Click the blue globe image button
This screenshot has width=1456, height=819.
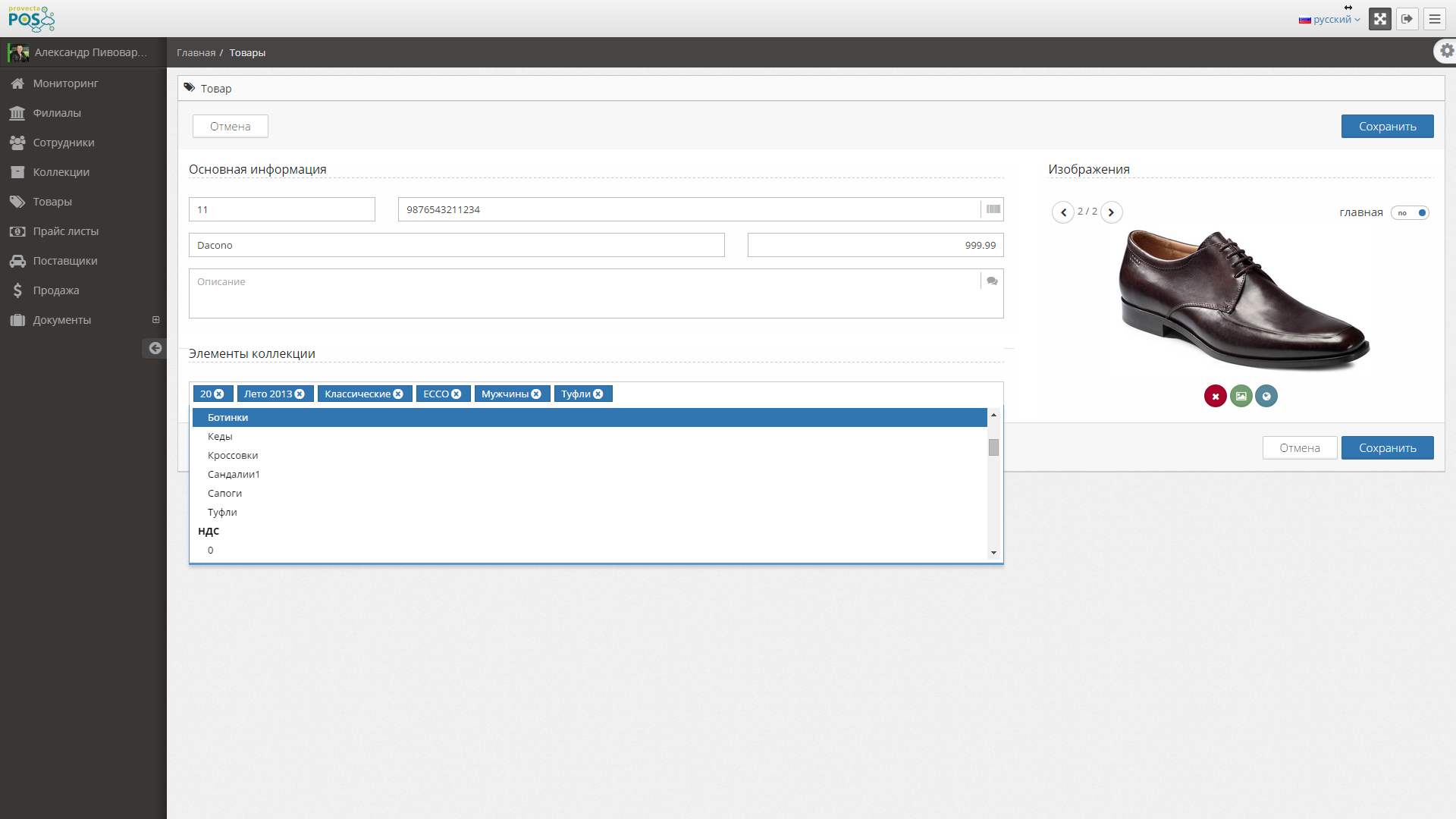point(1266,396)
